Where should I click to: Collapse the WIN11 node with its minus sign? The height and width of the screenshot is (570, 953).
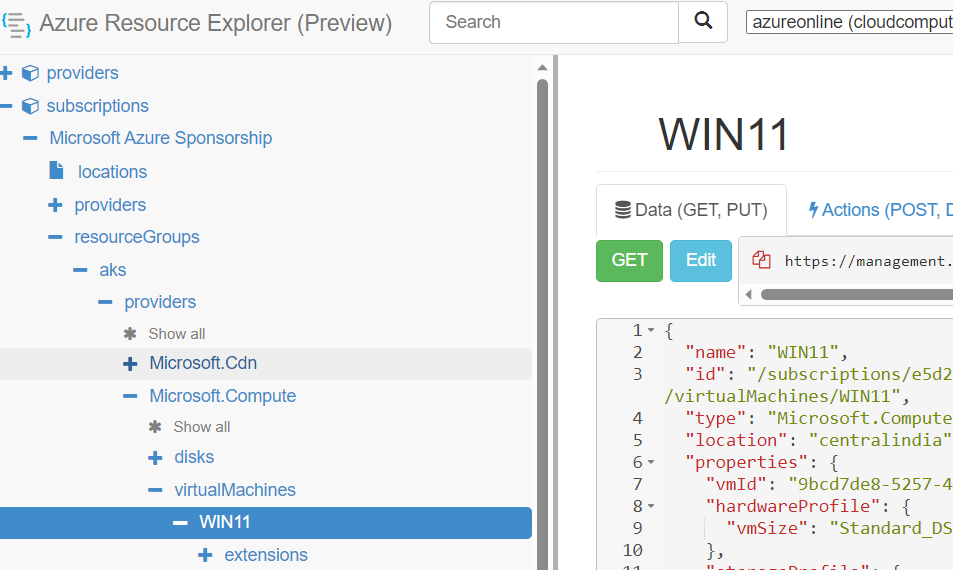coord(180,523)
